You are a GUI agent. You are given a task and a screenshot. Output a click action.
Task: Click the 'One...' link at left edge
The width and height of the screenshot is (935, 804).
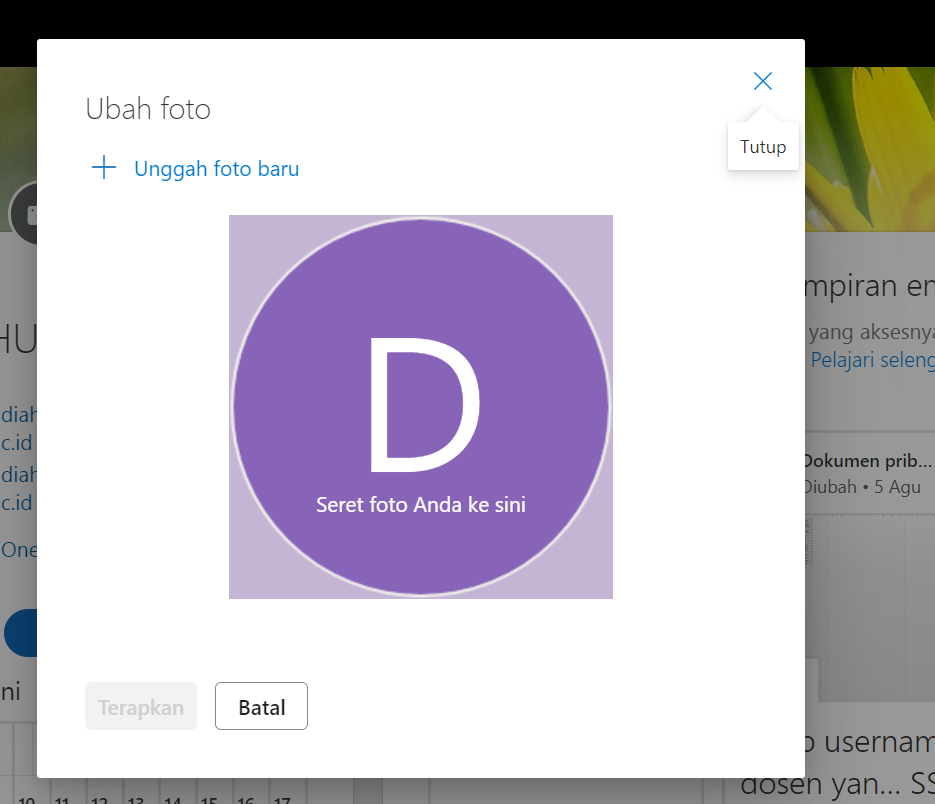(x=18, y=550)
